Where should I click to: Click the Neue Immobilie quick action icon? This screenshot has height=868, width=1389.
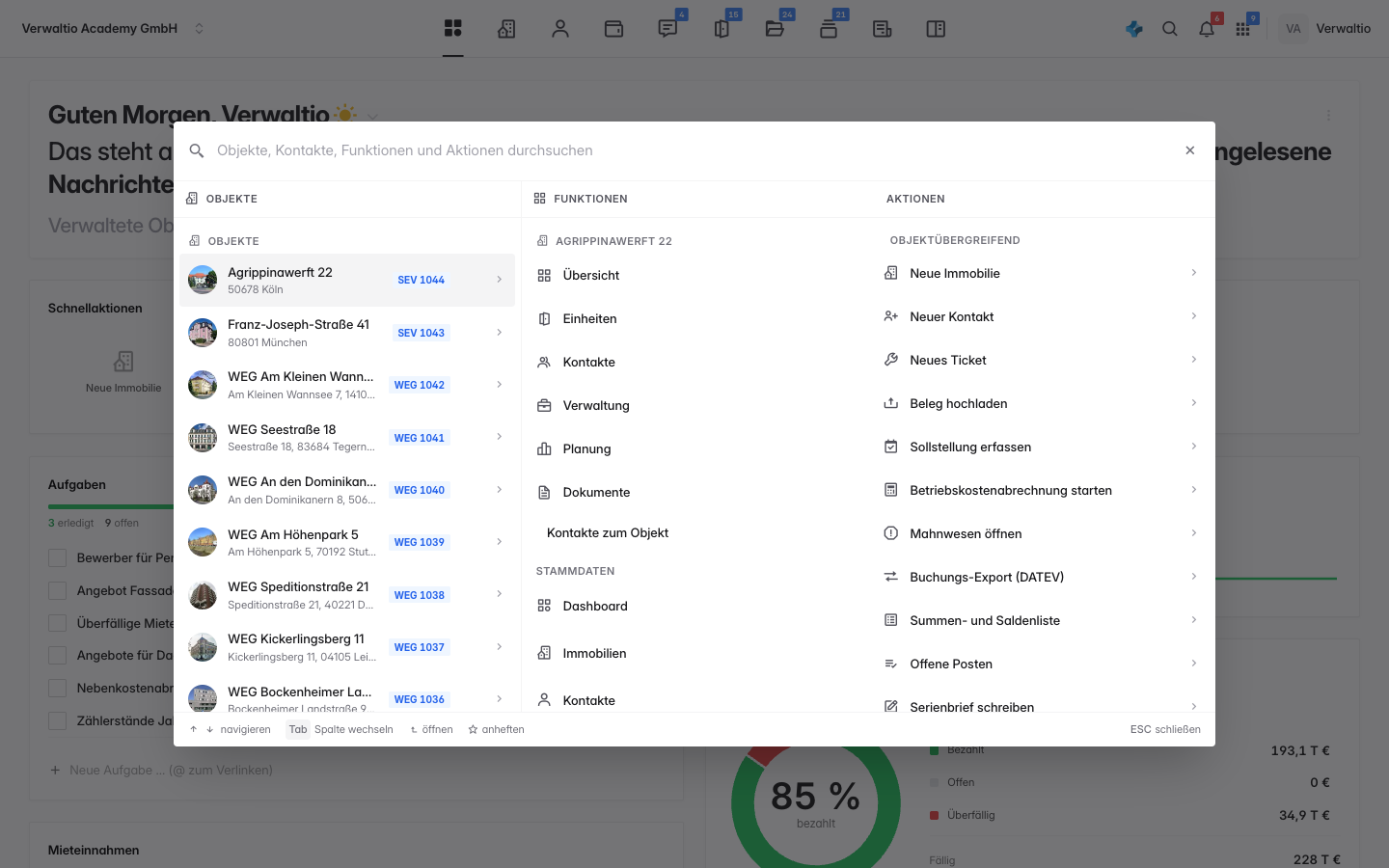click(123, 362)
